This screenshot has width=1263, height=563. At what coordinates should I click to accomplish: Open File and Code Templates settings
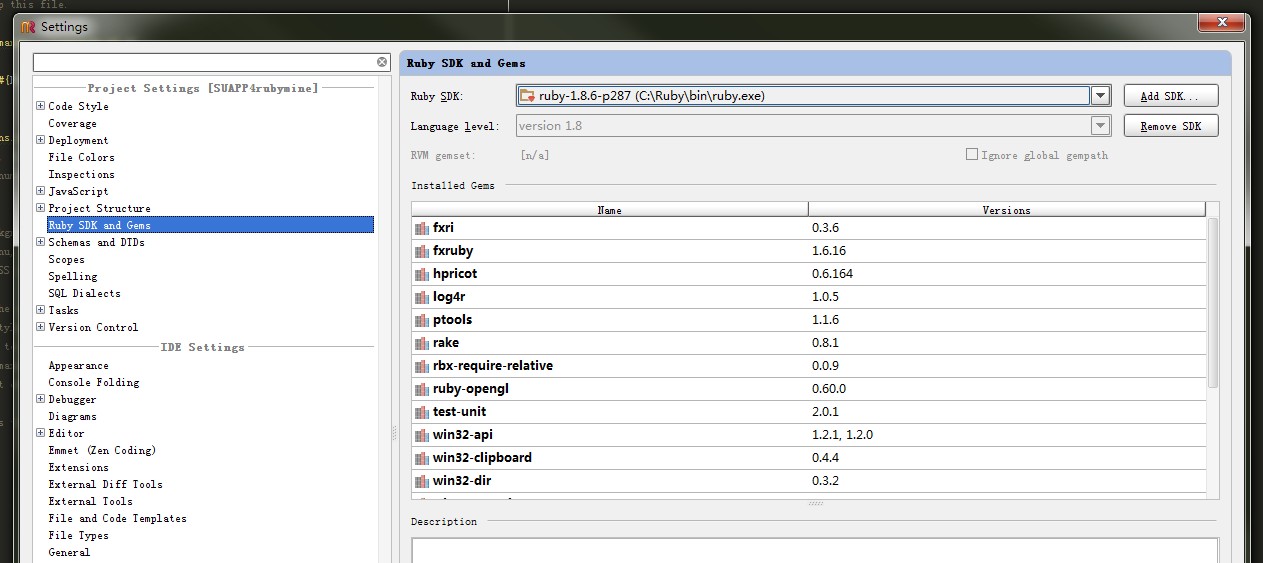point(117,519)
